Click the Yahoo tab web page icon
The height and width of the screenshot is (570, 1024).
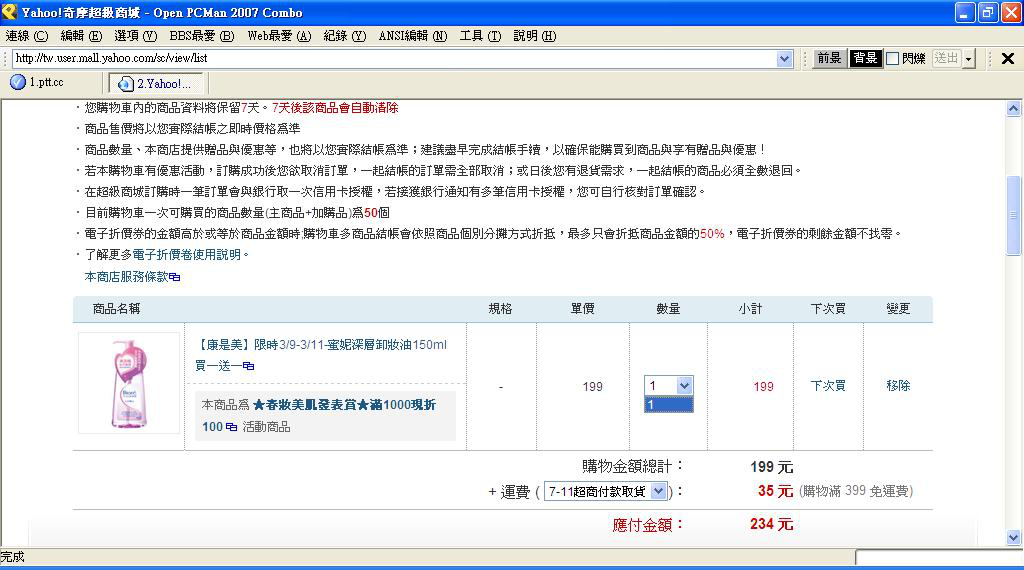pyautogui.click(x=125, y=84)
